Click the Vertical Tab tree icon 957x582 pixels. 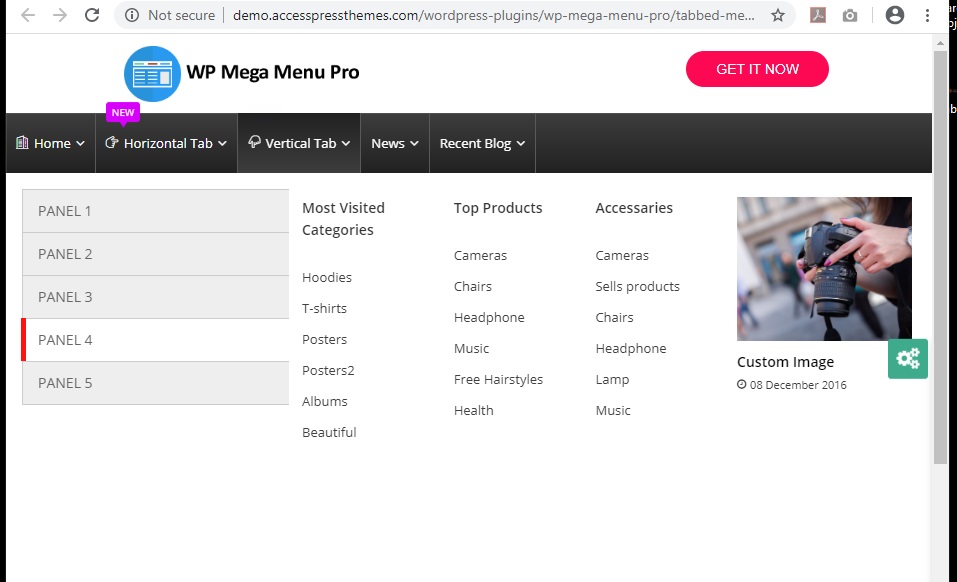[255, 142]
